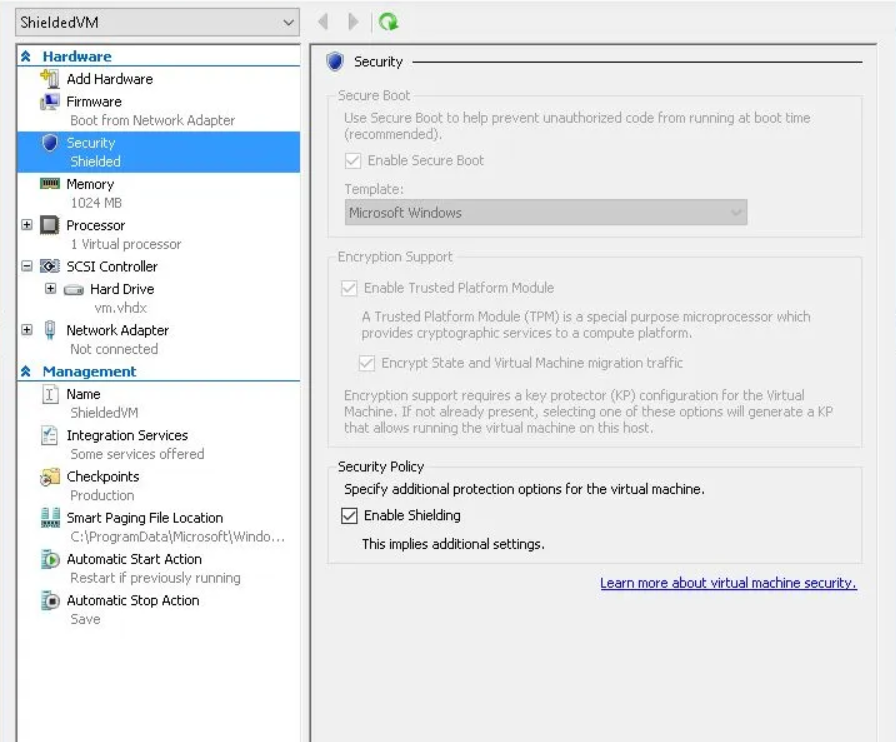The height and width of the screenshot is (742, 896).
Task: Open Learn more about virtual machine security link
Action: pos(728,583)
